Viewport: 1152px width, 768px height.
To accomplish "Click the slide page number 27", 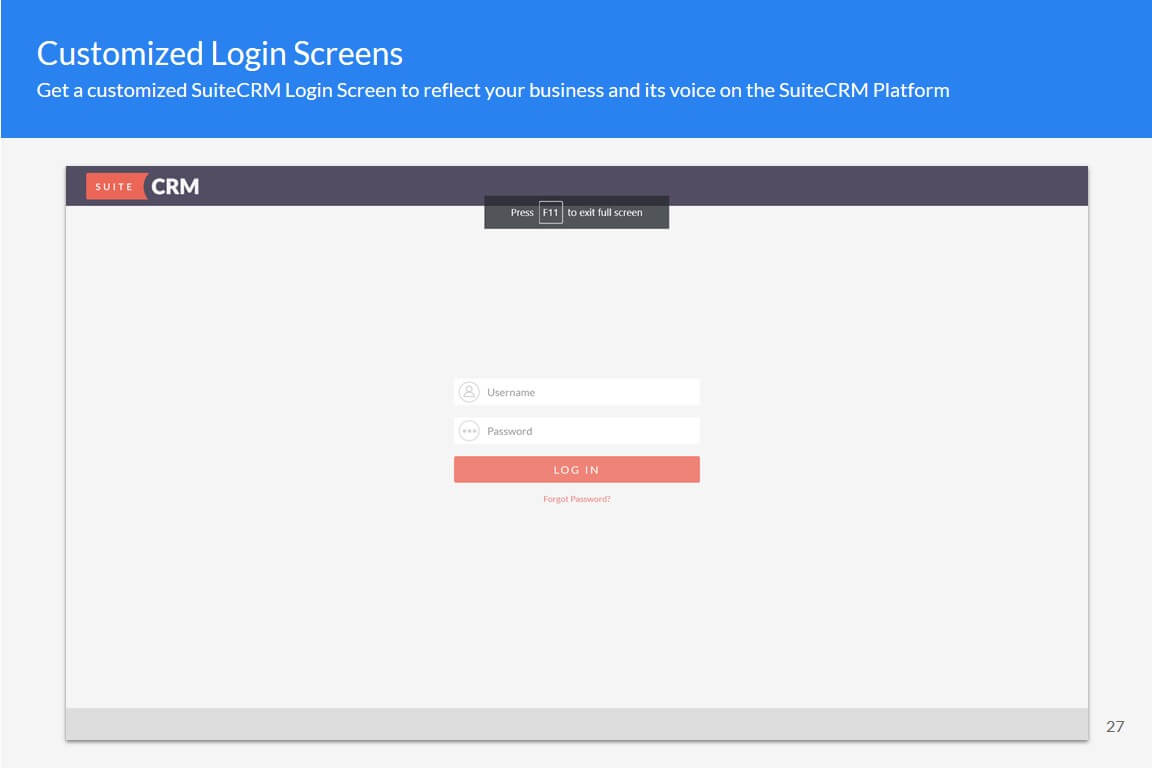I will [1115, 726].
